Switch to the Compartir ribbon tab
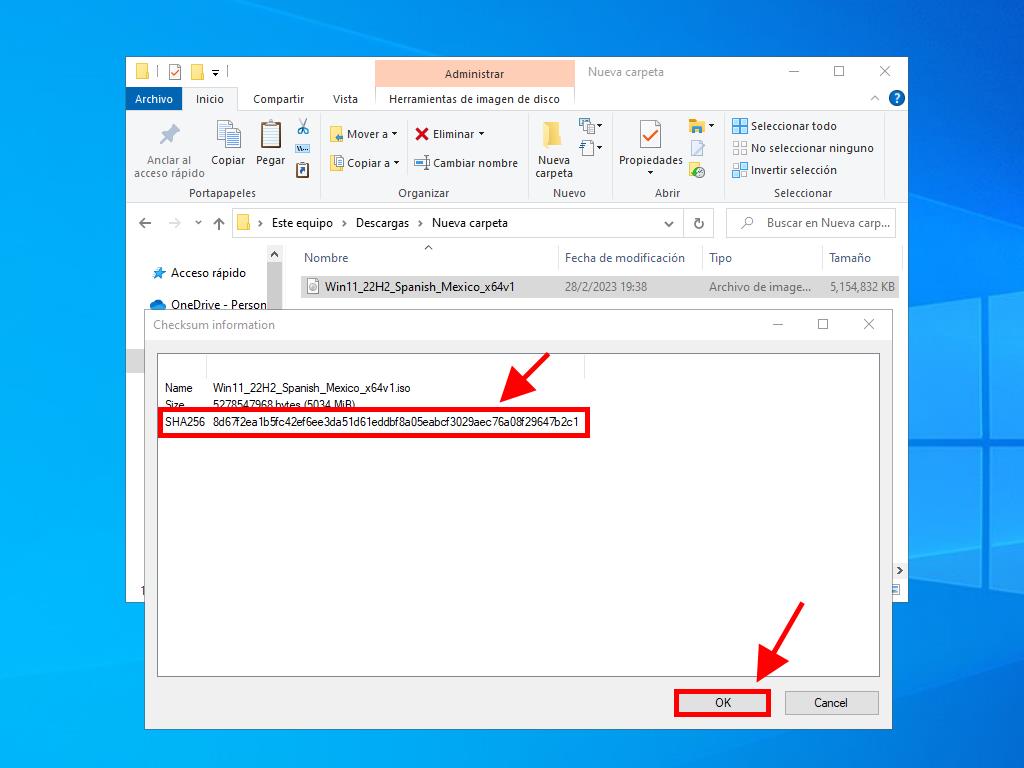This screenshot has height=768, width=1024. [278, 99]
